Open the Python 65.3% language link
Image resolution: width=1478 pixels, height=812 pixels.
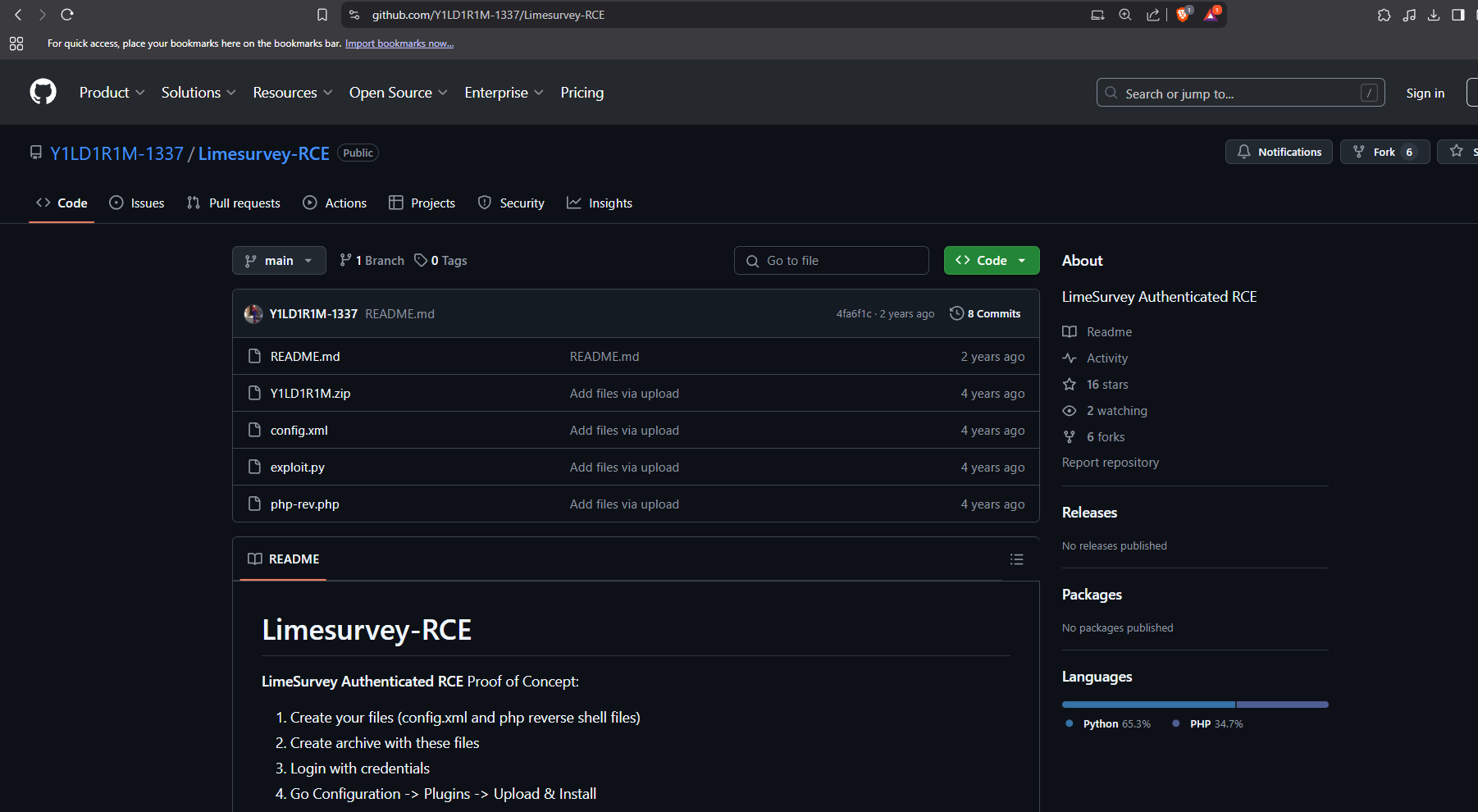coord(1107,723)
